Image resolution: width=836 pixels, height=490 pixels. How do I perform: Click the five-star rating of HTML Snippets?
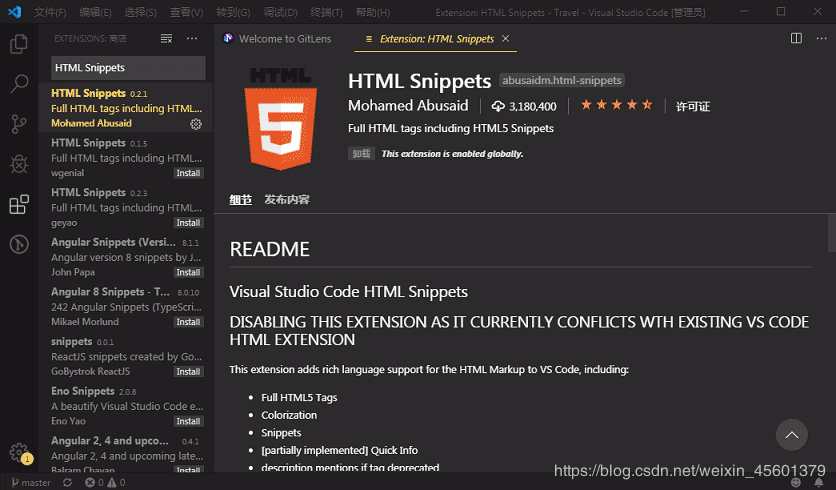617,105
